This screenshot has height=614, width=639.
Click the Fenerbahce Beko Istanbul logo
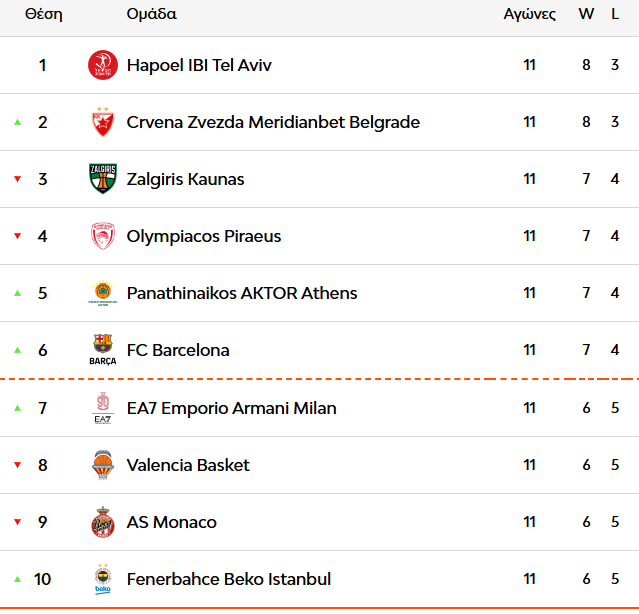click(102, 579)
